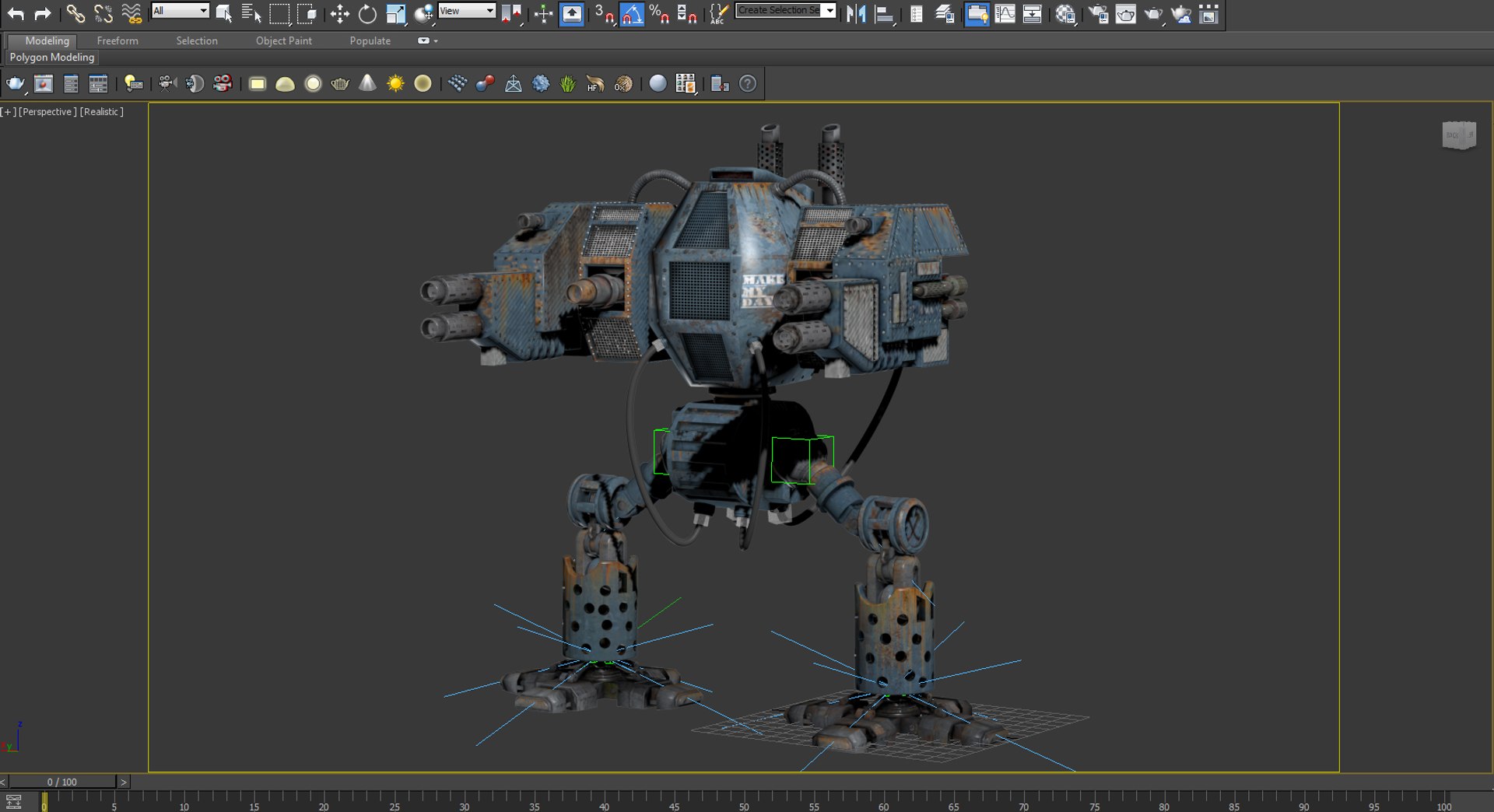
Task: Click Bind to Space Warp icon
Action: [132, 13]
